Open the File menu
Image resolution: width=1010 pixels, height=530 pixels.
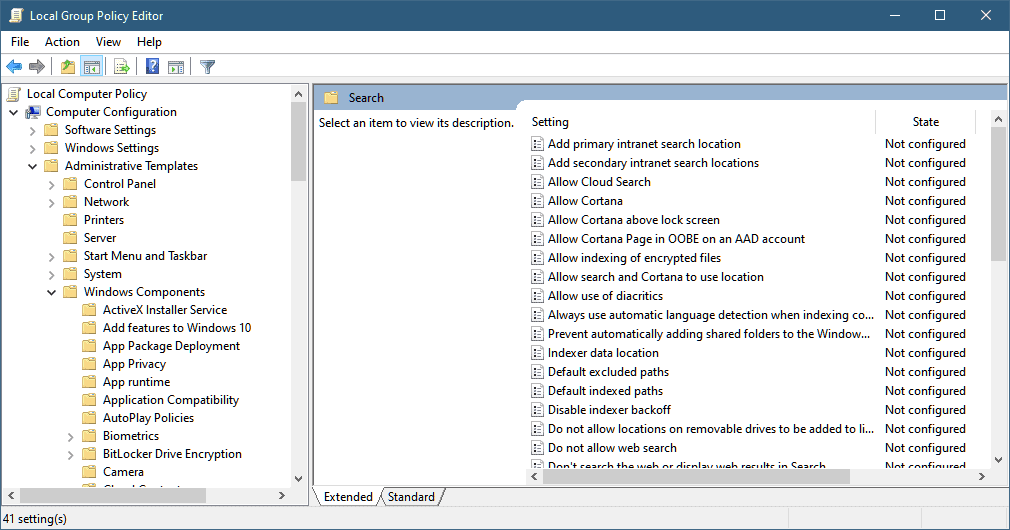click(x=20, y=42)
